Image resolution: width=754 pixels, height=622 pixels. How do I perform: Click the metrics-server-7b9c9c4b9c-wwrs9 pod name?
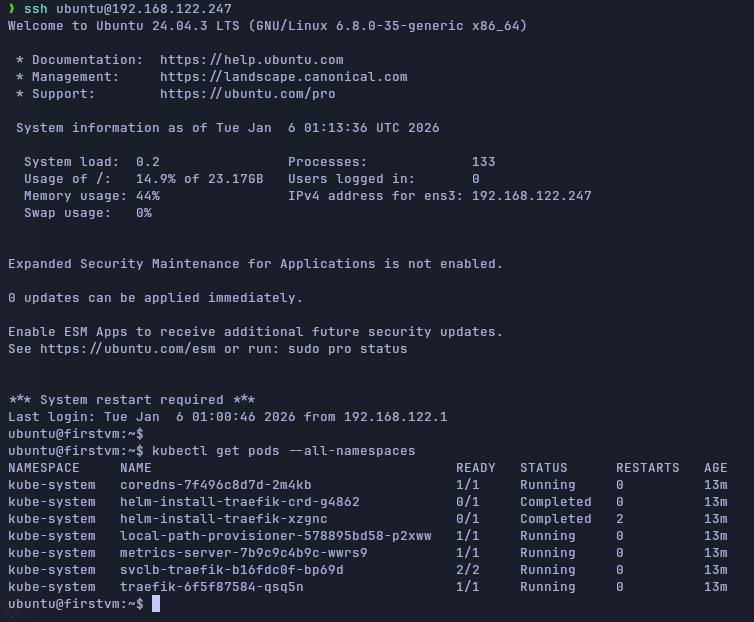click(x=243, y=553)
